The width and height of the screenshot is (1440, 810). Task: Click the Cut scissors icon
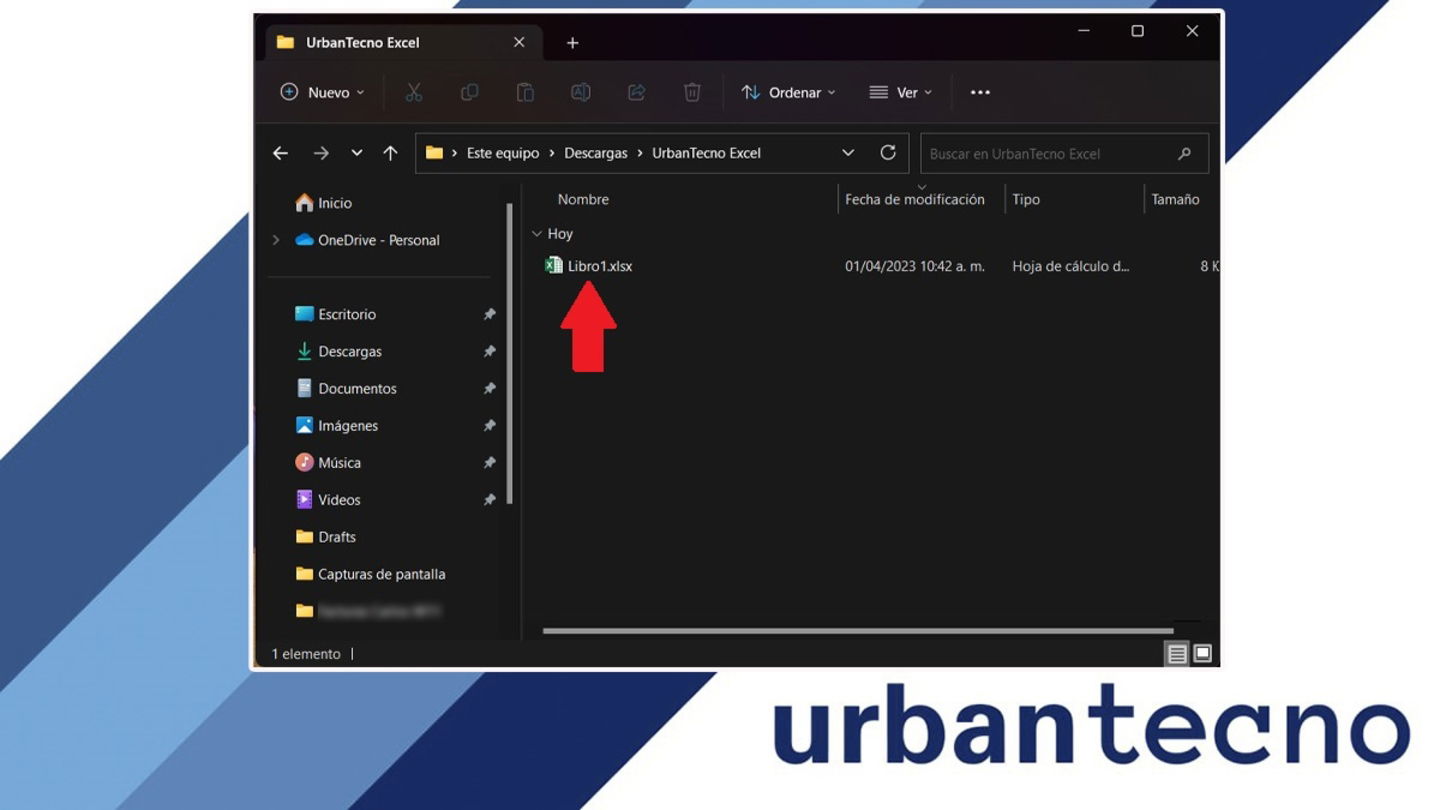[414, 92]
